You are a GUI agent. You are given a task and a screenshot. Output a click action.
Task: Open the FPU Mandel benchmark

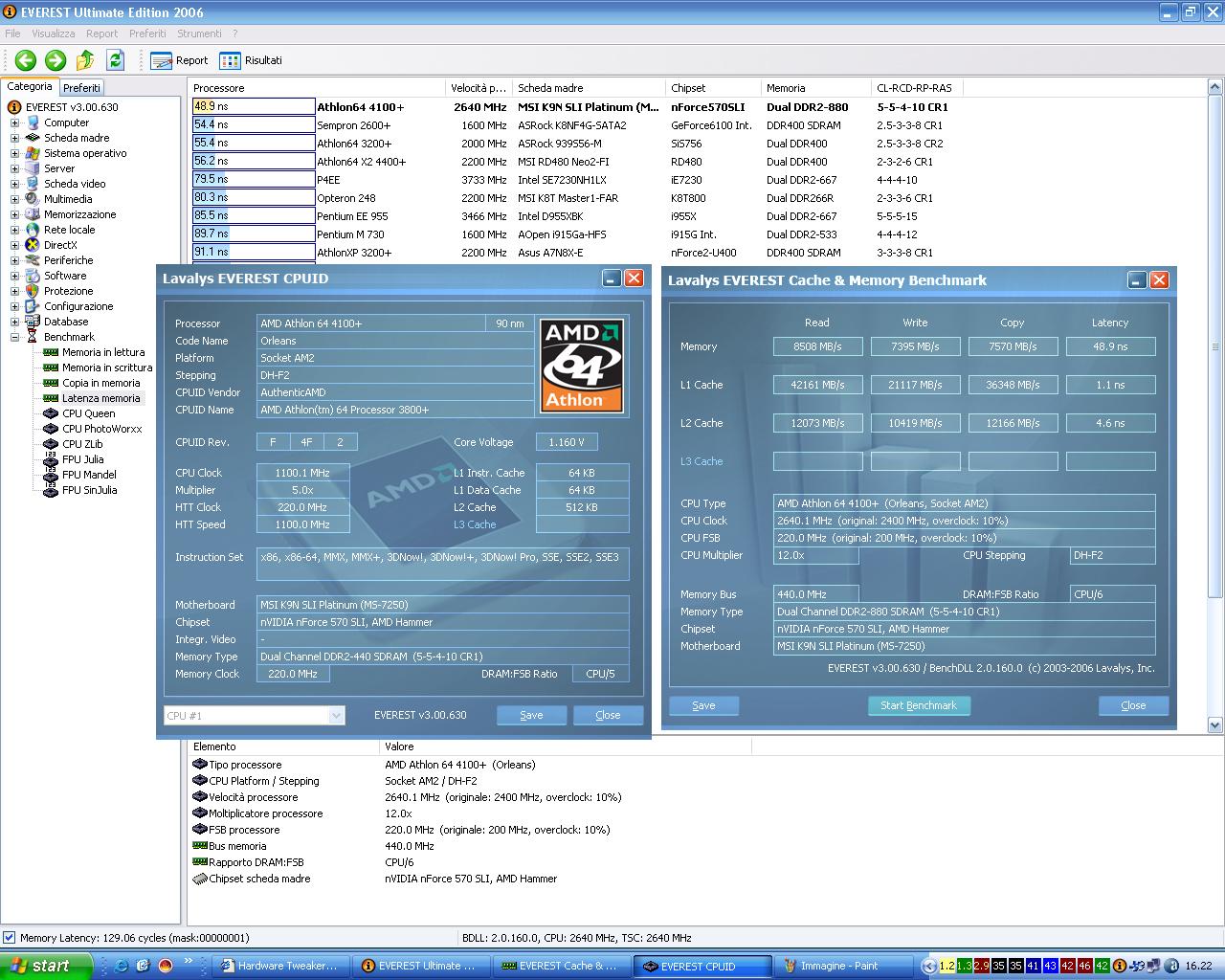[x=90, y=475]
